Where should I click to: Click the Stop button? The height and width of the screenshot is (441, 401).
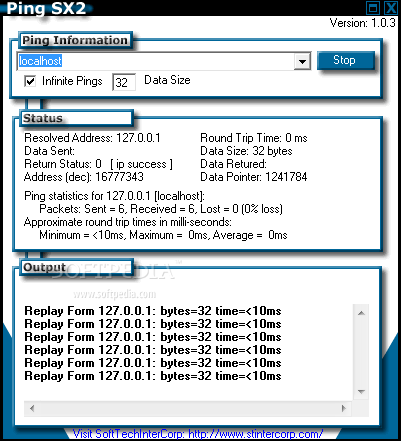345,60
